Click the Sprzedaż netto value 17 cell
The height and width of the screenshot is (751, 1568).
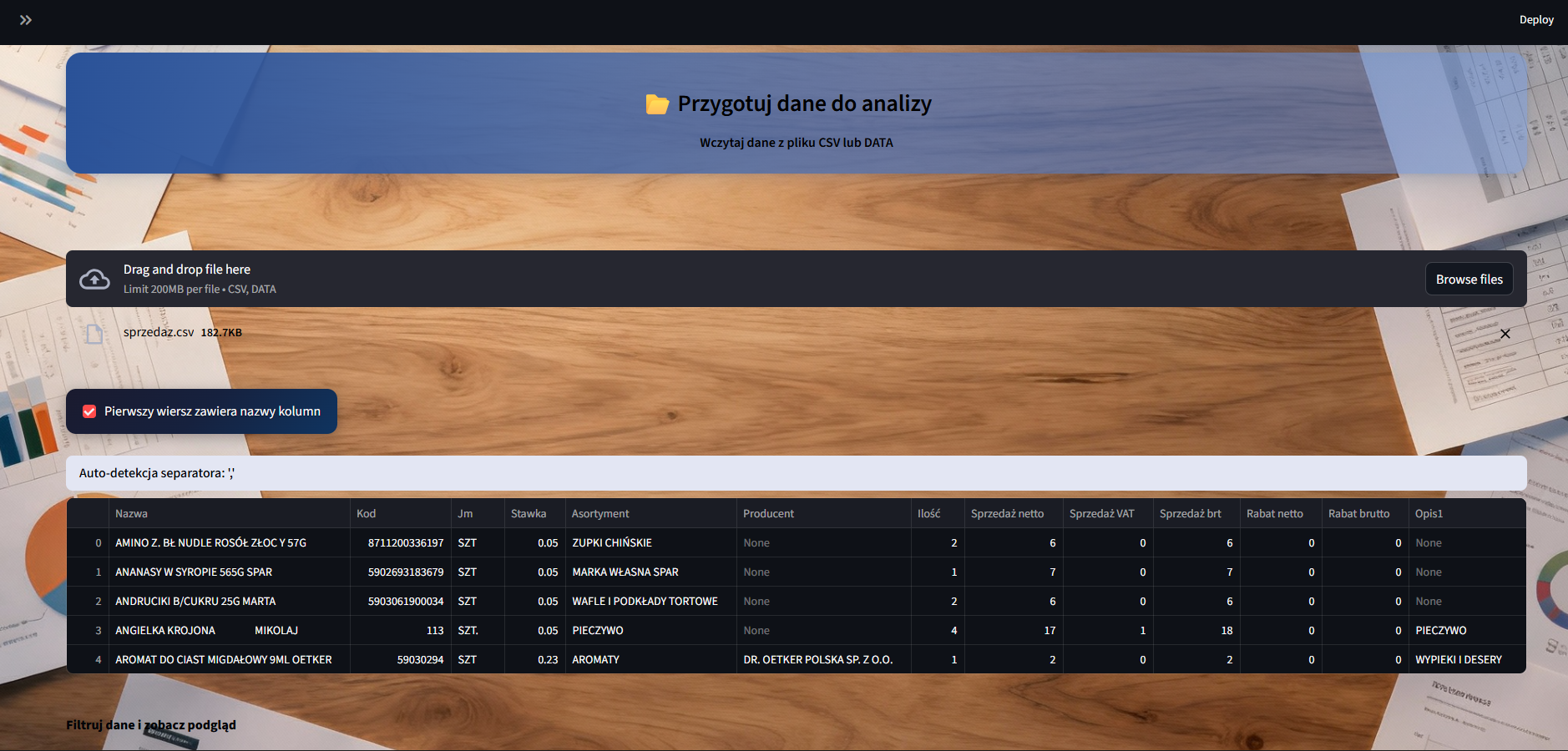tap(1014, 630)
